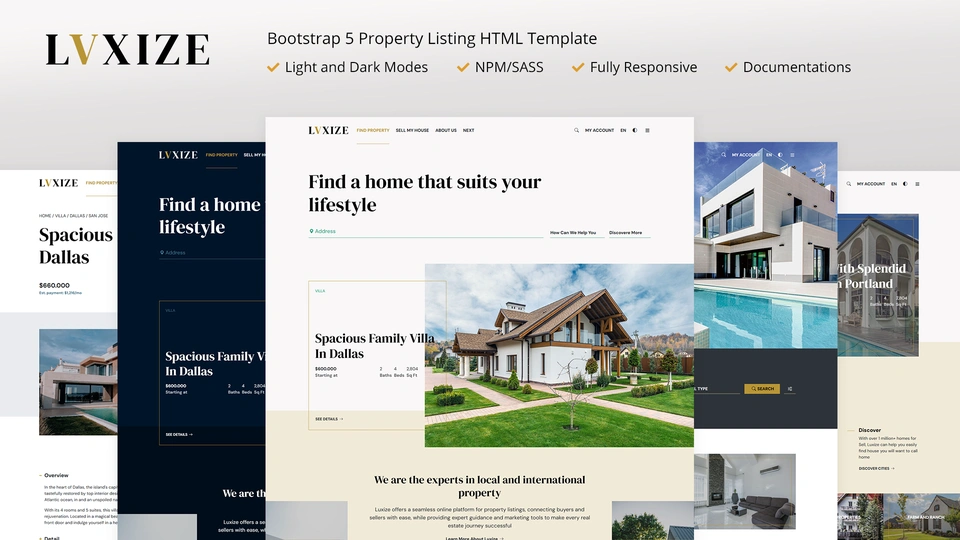Image resolution: width=960 pixels, height=540 pixels.
Task: Open the Discovere More dropdown
Action: [x=629, y=233]
